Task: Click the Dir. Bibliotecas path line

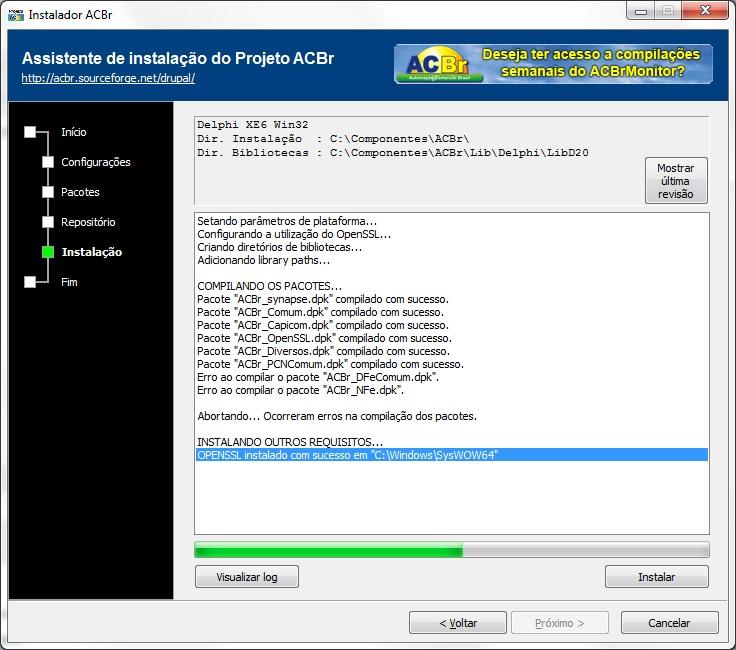Action: [x=393, y=153]
